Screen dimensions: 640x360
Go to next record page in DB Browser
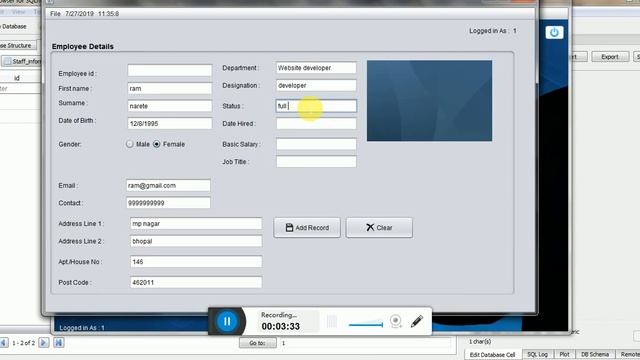pyautogui.click(x=44, y=342)
